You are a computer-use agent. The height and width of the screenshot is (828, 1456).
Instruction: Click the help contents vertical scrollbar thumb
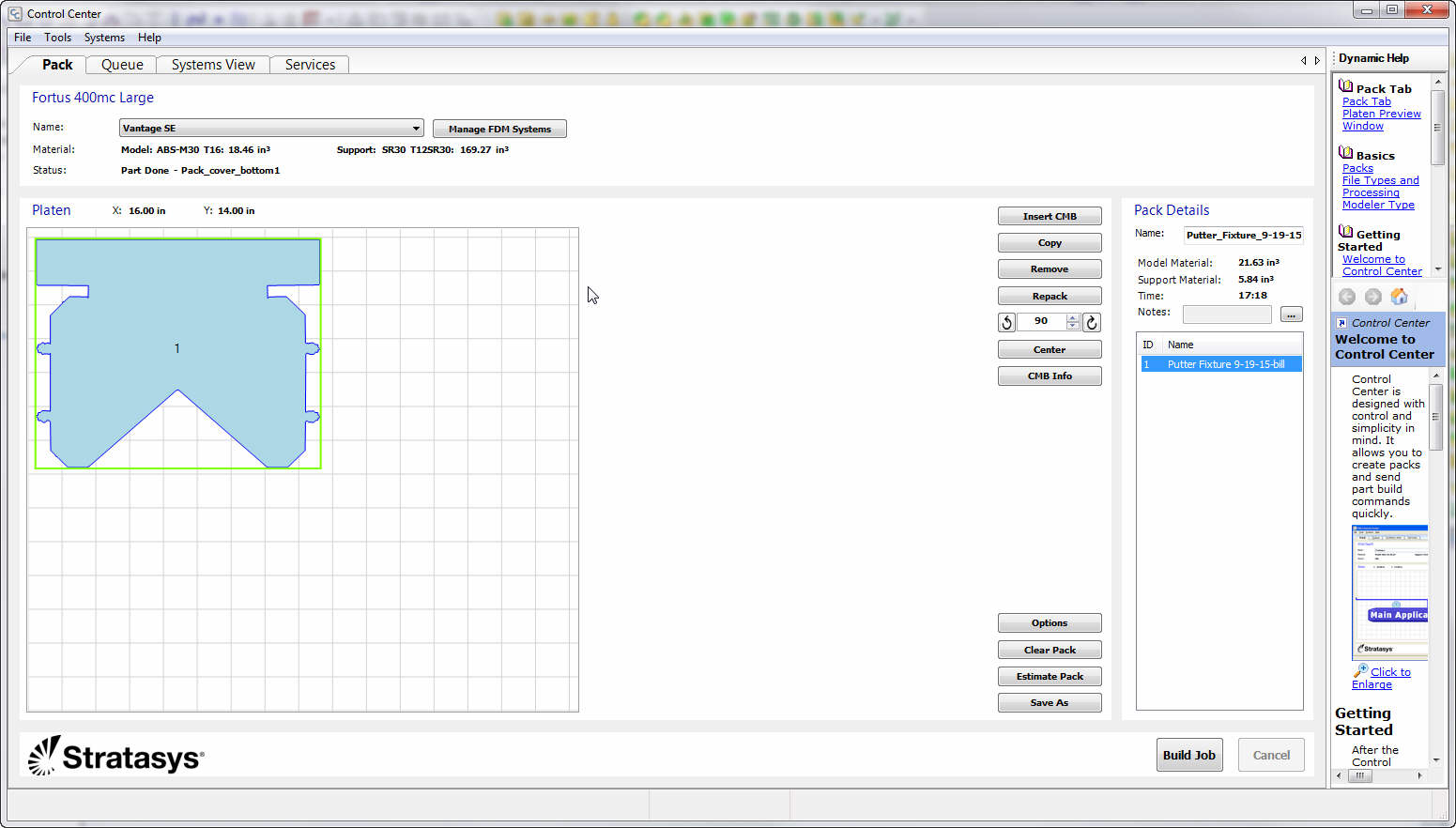point(1437,127)
